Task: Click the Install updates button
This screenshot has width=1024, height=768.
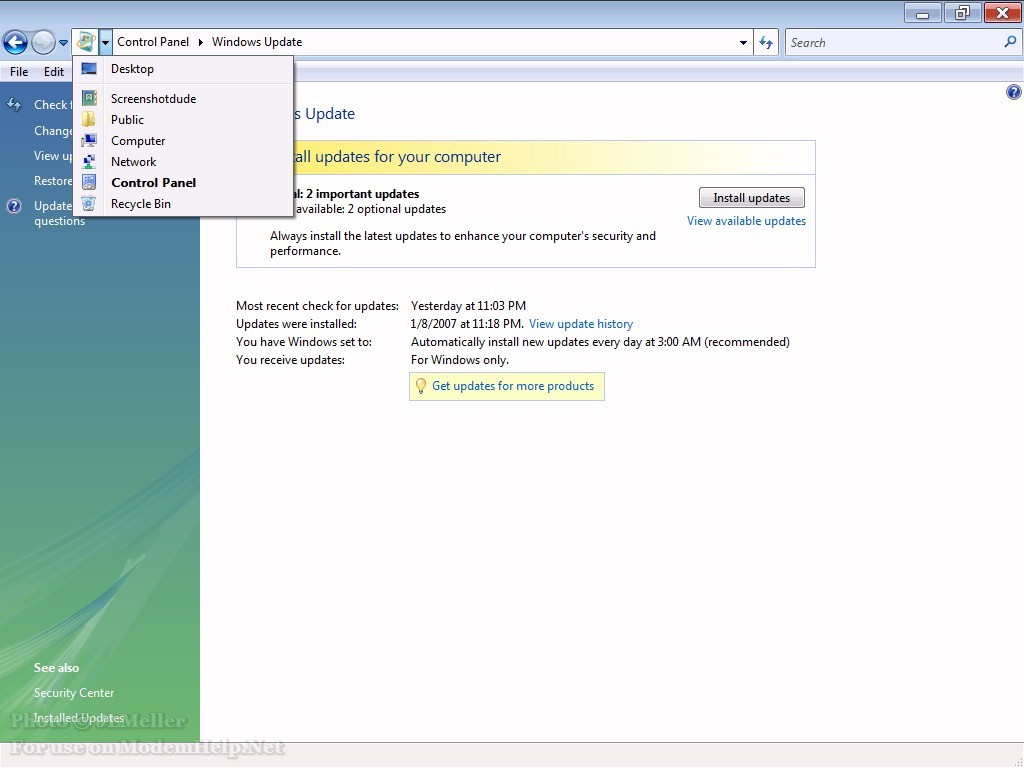Action: coord(752,198)
